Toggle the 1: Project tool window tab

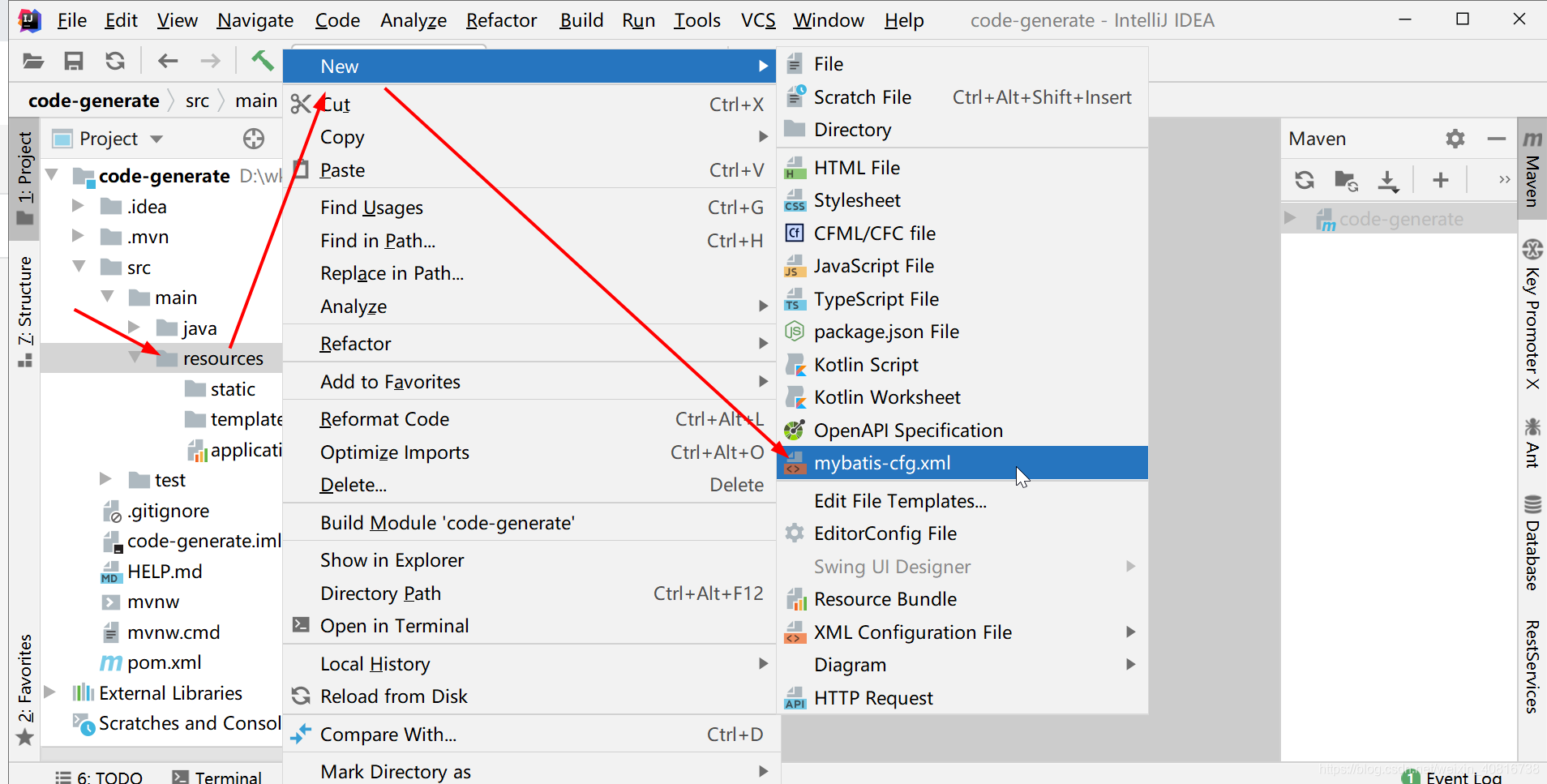pos(25,178)
